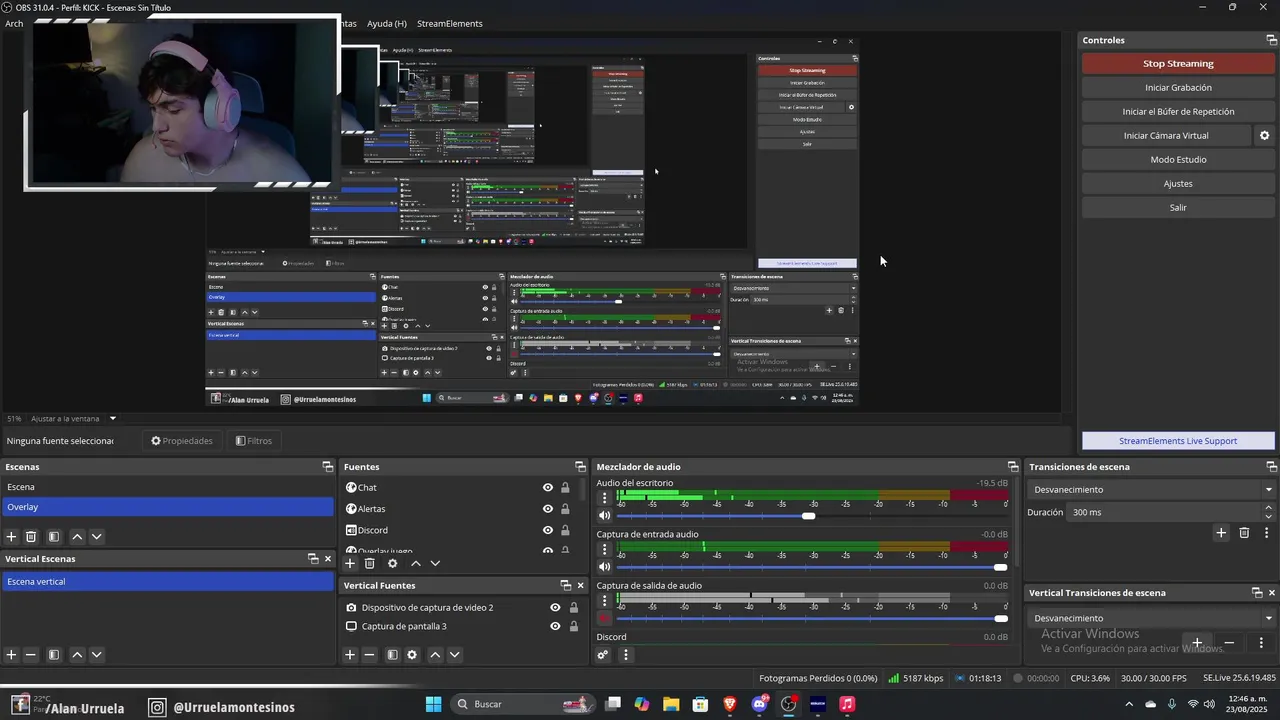Open the Ayuda (H) menu

click(x=386, y=23)
